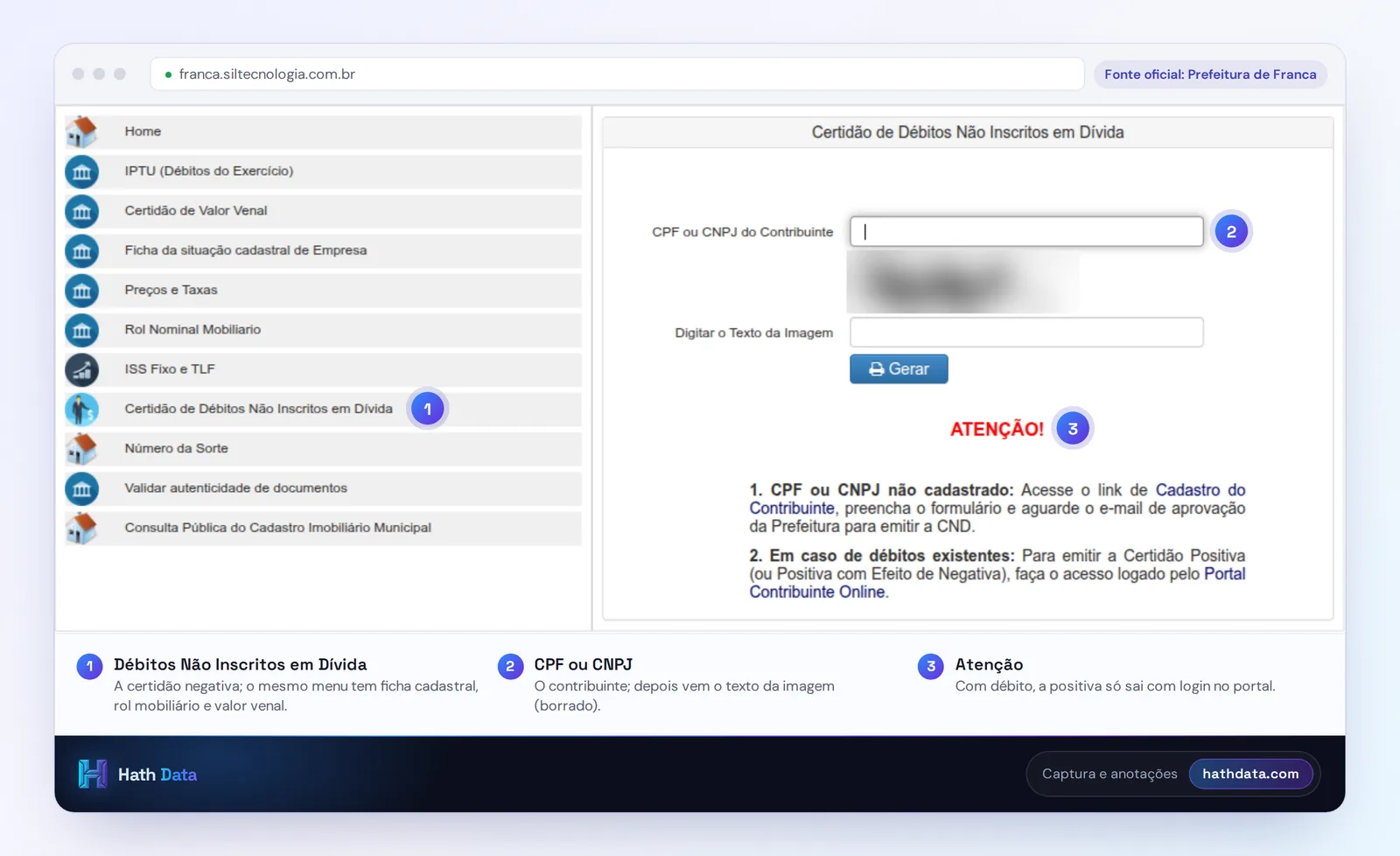The image size is (1400, 856).
Task: Click the bank icon beside Validar autenticidade de documentos
Action: point(81,488)
